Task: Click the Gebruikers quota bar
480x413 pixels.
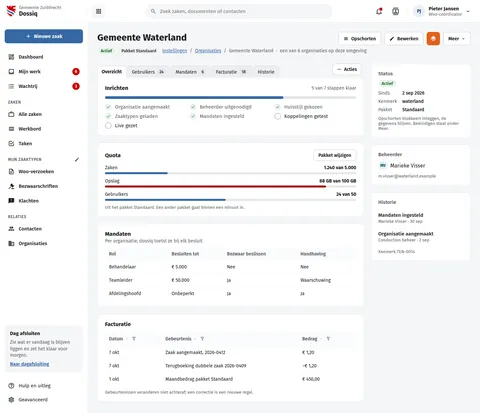Action: coord(230,200)
